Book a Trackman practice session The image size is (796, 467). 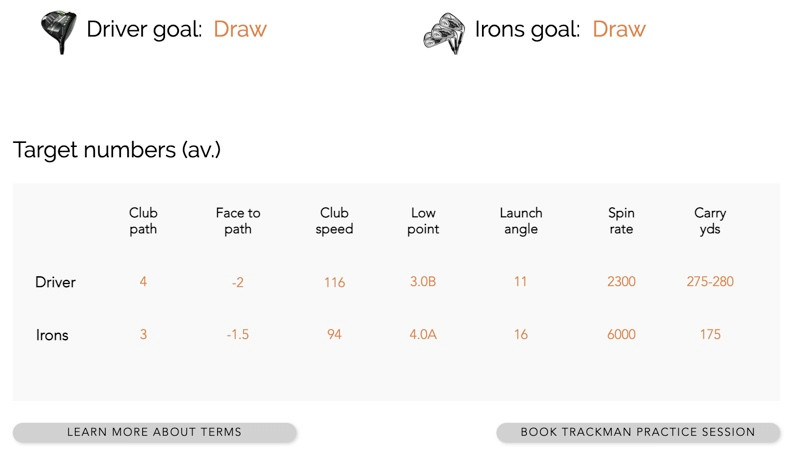pos(638,432)
